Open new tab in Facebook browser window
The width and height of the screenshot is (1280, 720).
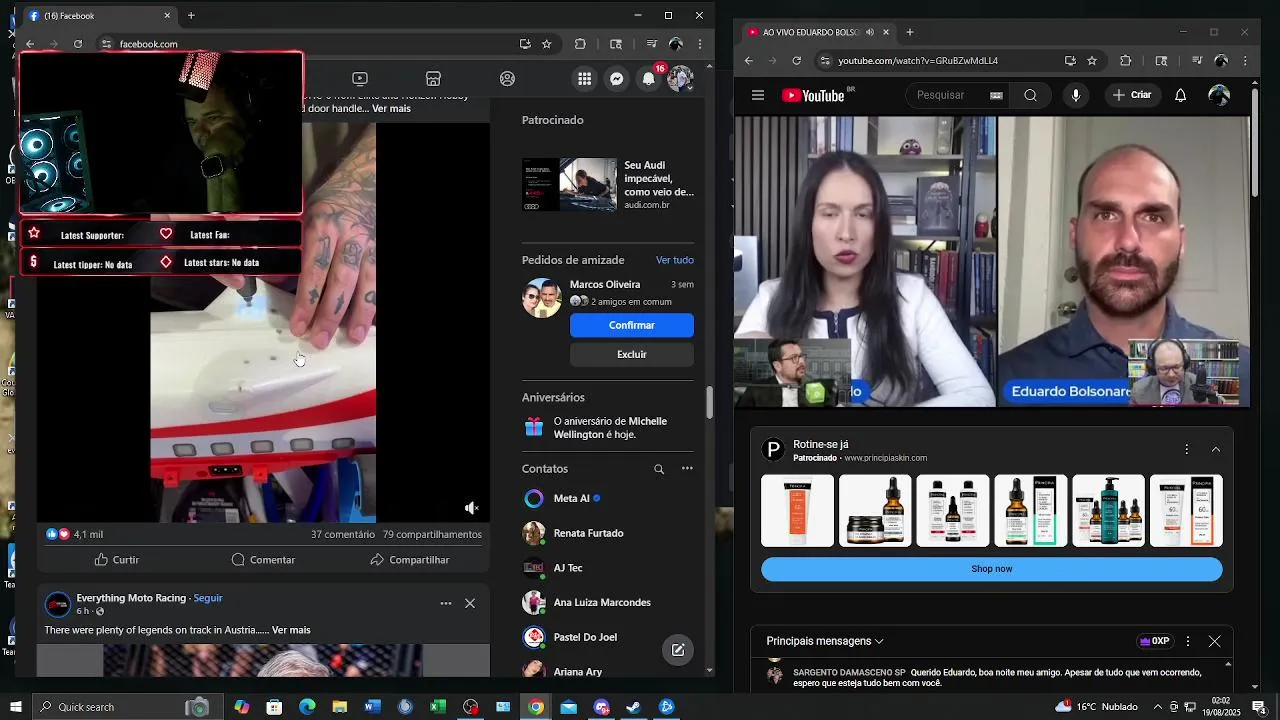[191, 15]
